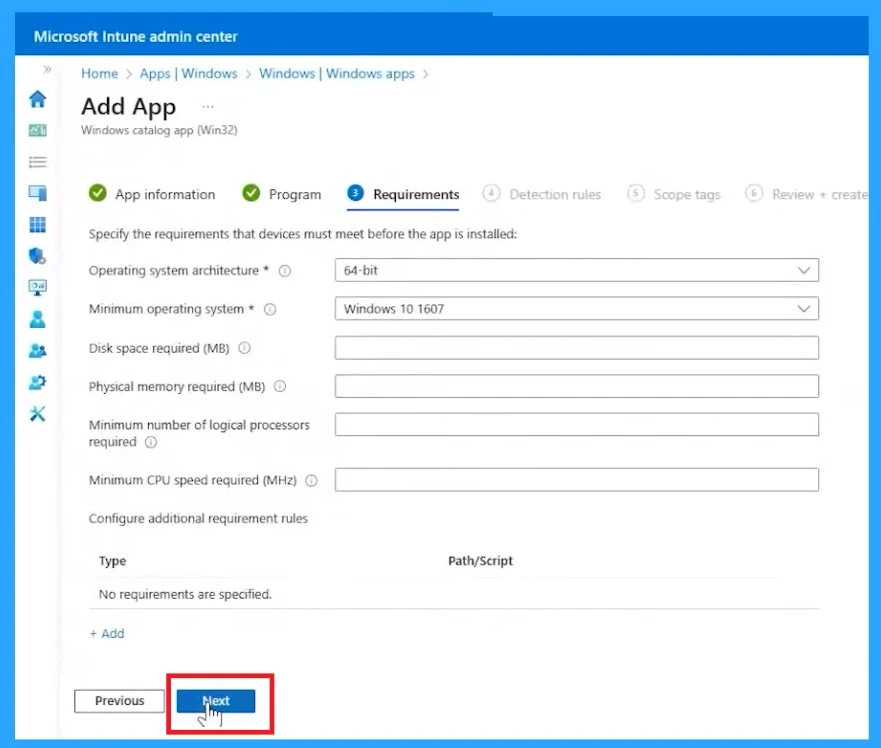Screen dimensions: 881x748
Task: Click + Add requirement rule link
Action: tap(107, 633)
